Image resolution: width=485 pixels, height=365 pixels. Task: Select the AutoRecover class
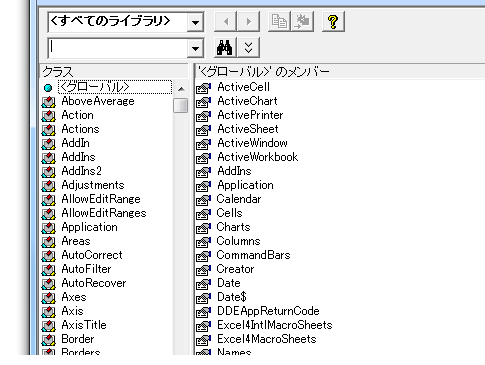tap(94, 283)
